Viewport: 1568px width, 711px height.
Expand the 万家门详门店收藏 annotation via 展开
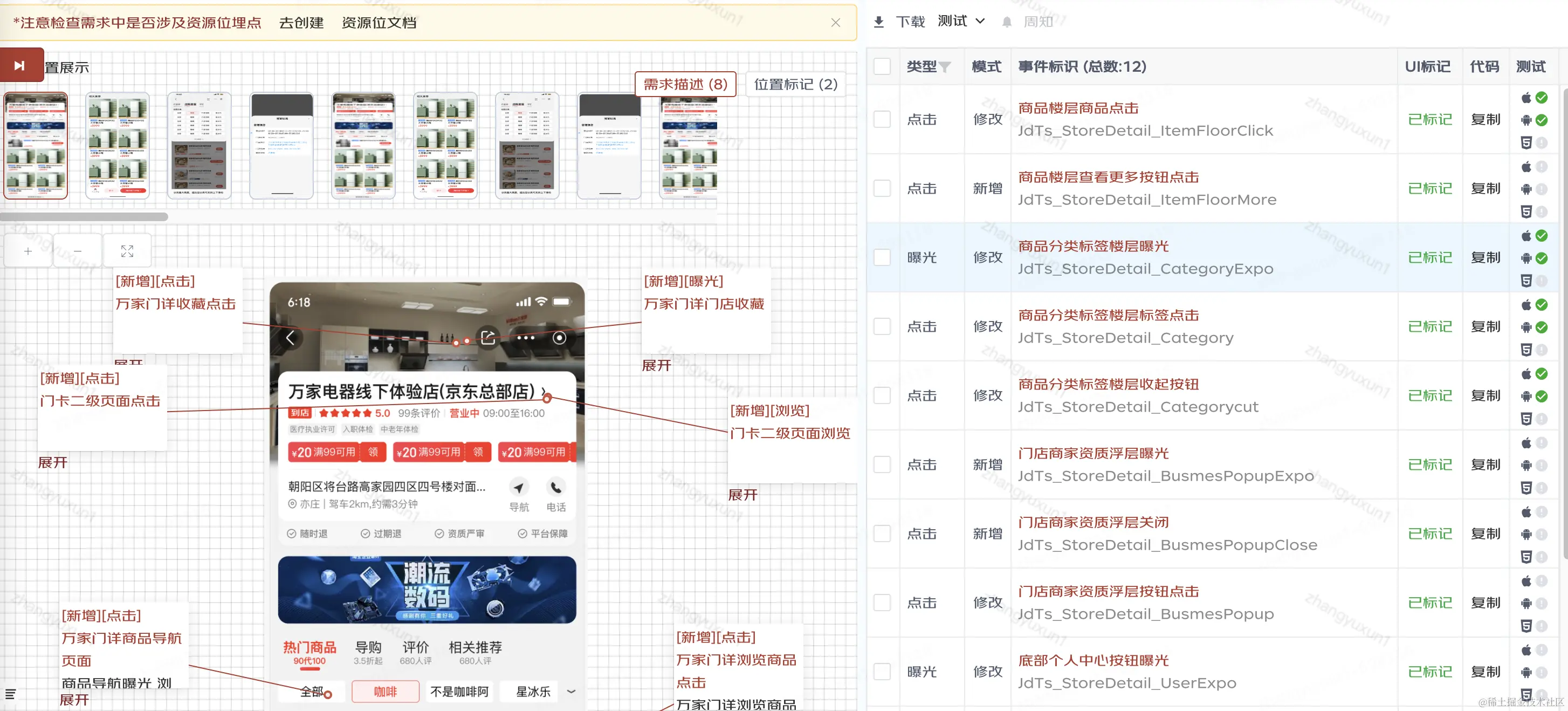tap(656, 365)
